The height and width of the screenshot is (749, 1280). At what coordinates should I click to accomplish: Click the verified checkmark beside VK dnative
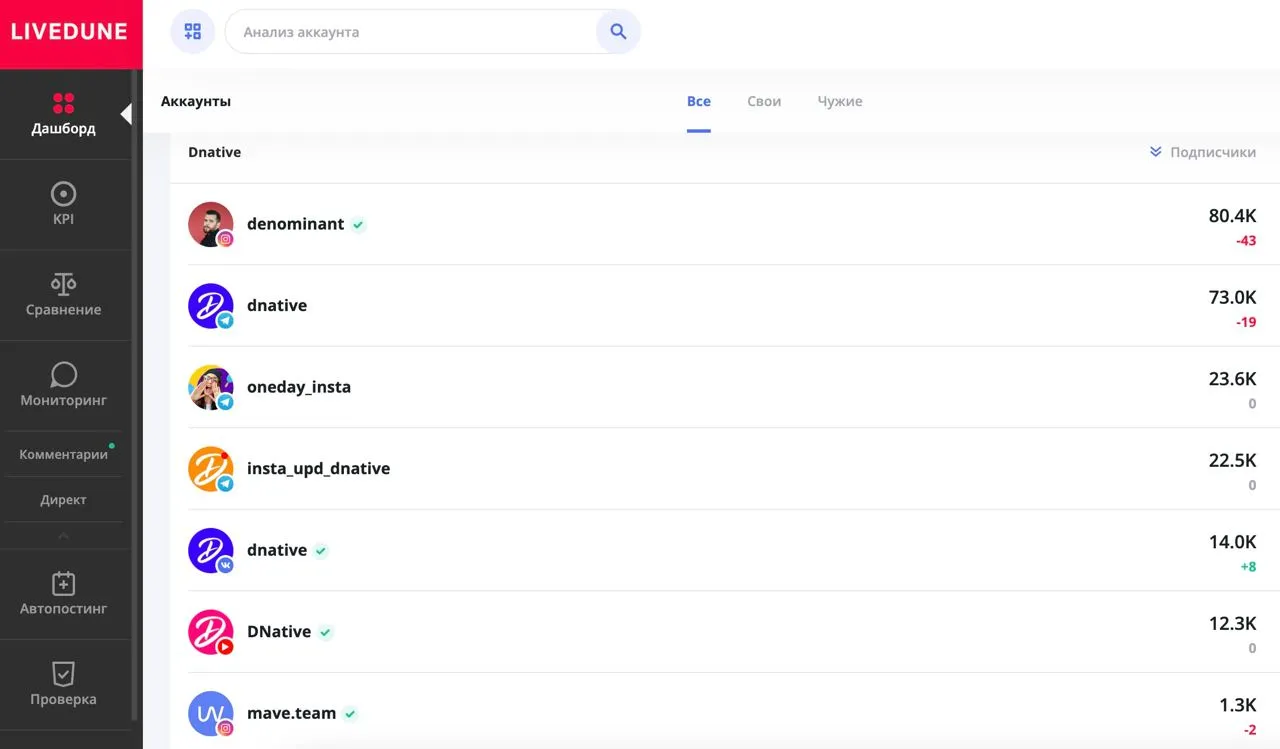coord(321,551)
